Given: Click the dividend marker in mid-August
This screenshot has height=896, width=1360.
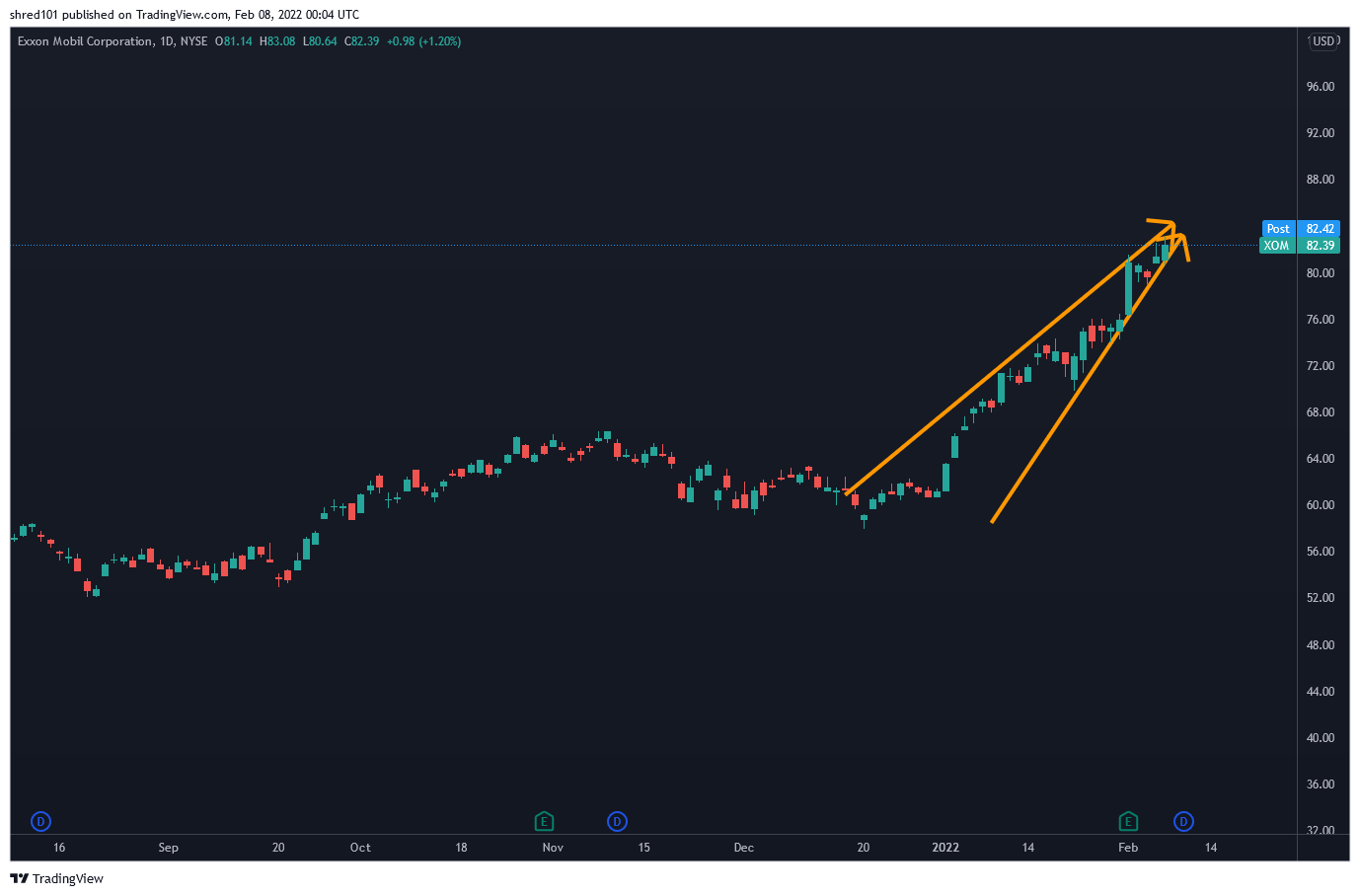Looking at the screenshot, I should pyautogui.click(x=40, y=821).
